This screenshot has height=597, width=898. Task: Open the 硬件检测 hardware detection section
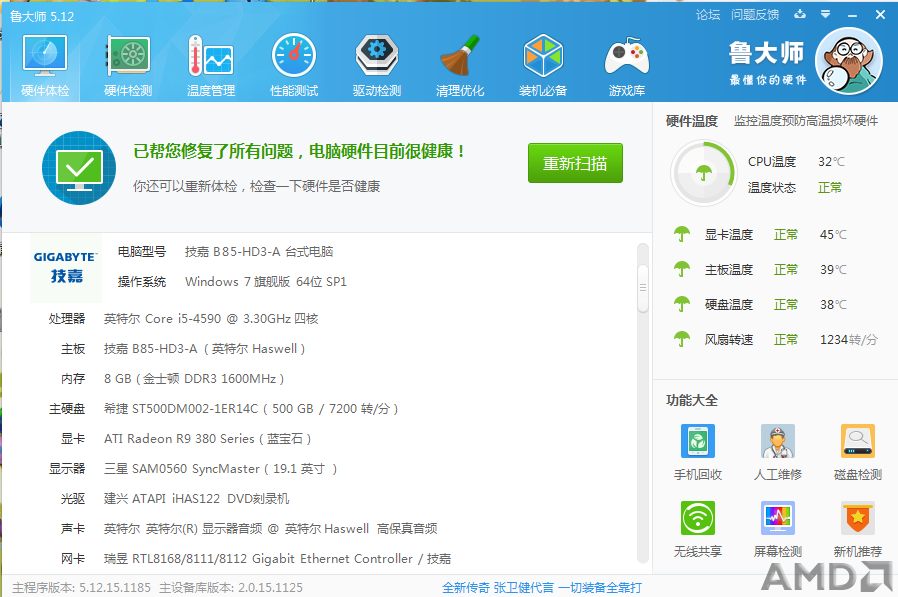[x=128, y=66]
